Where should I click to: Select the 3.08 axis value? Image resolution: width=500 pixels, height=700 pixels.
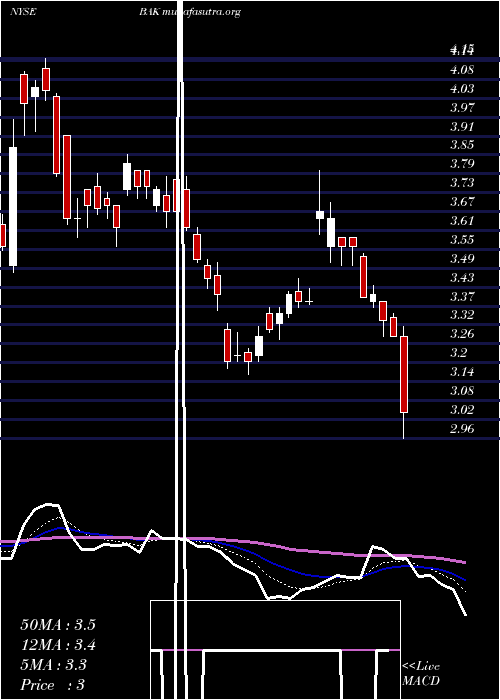[x=462, y=391]
